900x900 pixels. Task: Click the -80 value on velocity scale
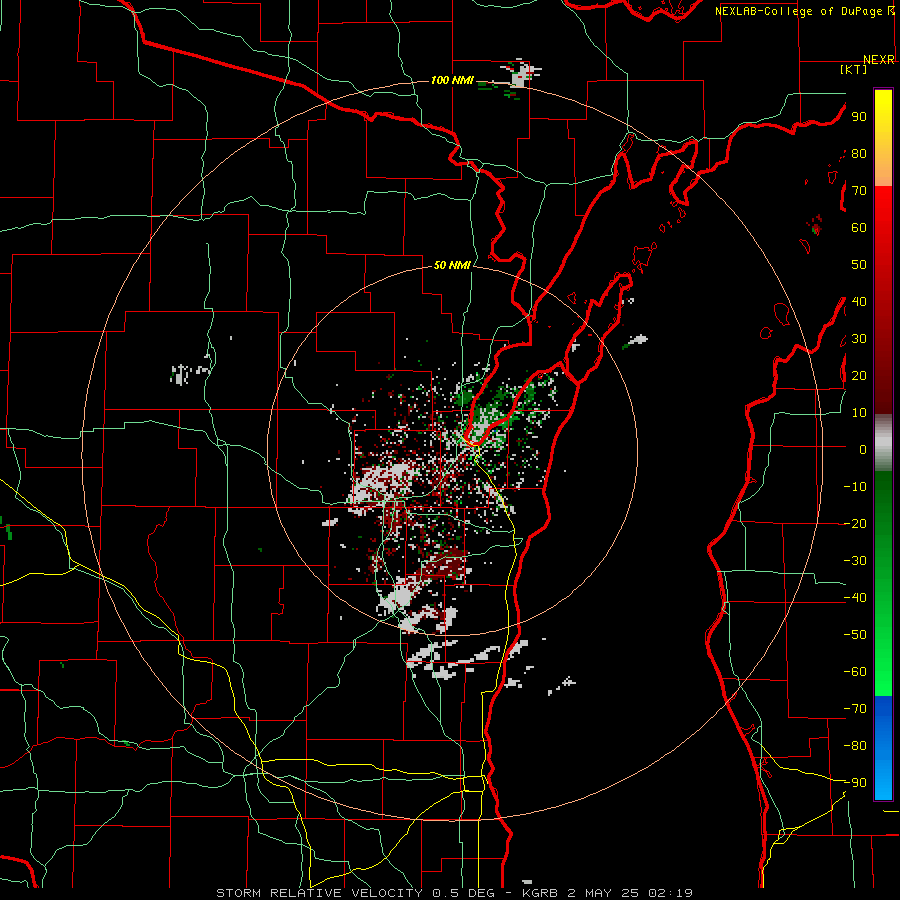pyautogui.click(x=855, y=746)
